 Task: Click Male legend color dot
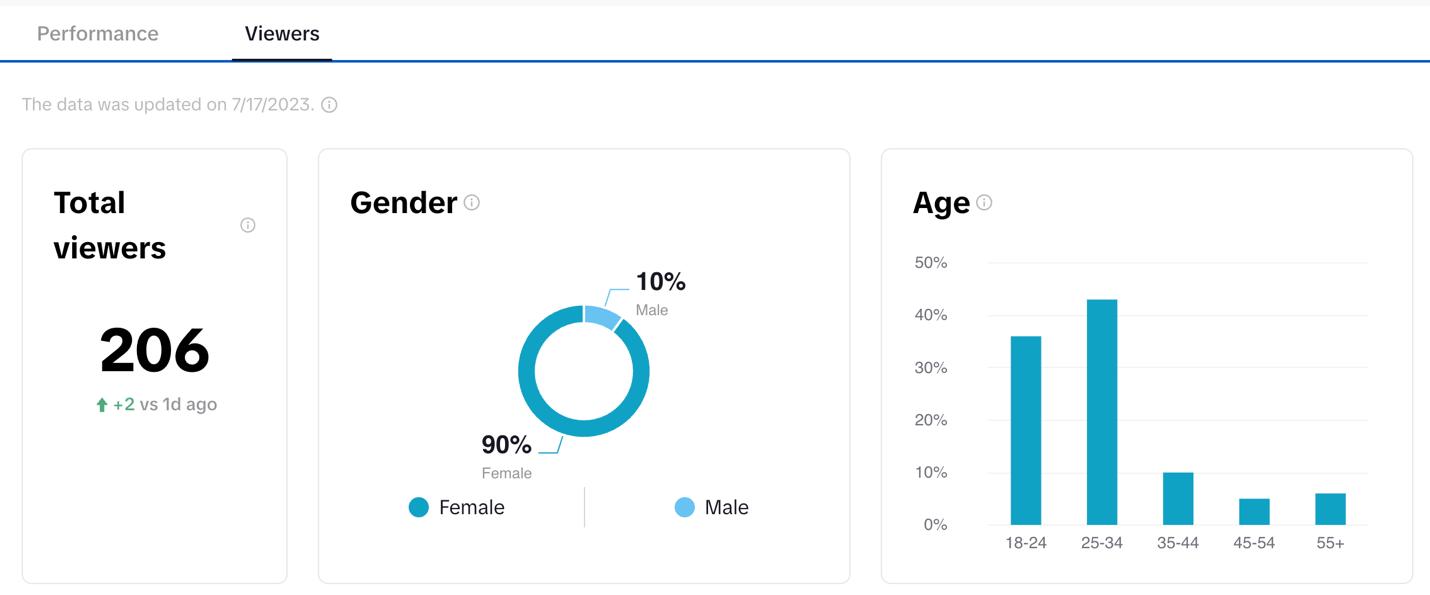point(685,508)
